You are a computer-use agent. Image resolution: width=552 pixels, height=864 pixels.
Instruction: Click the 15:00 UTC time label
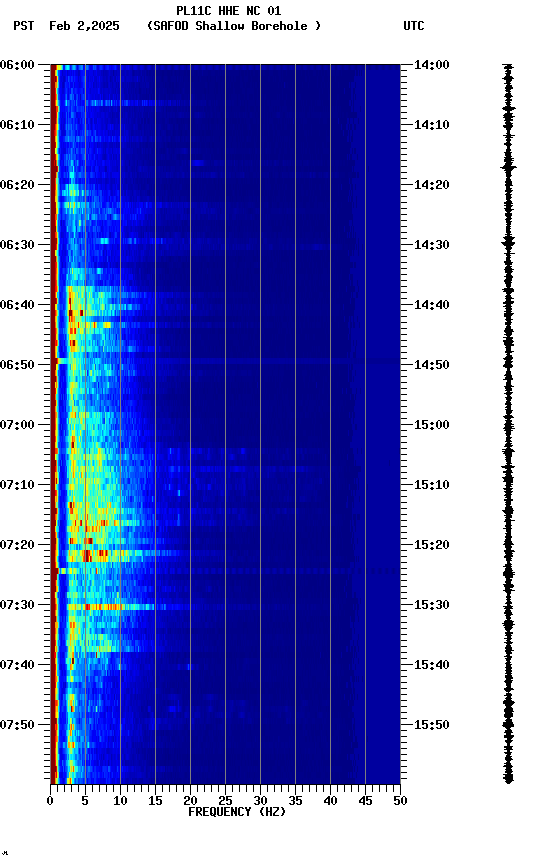tap(432, 425)
